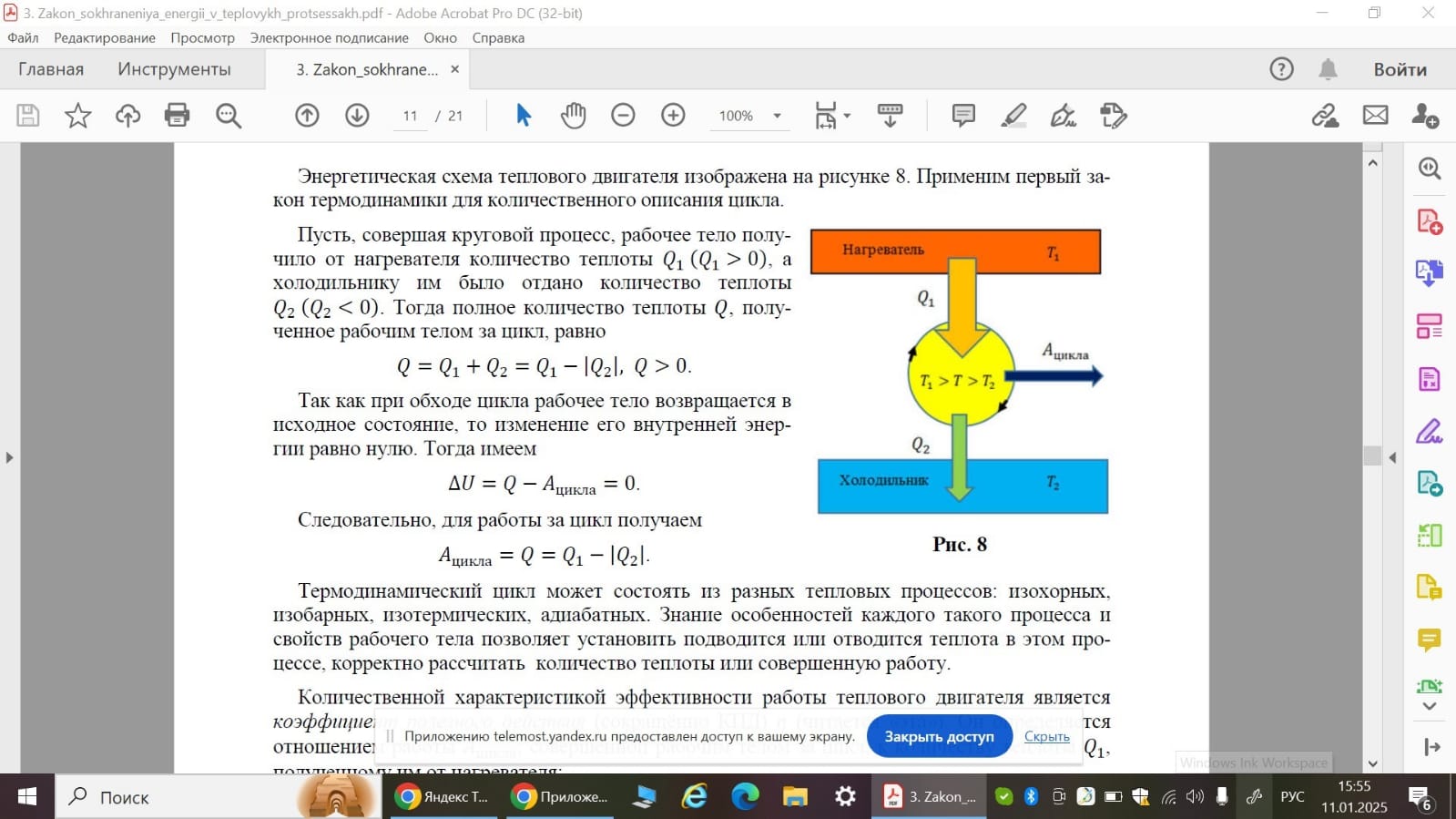The height and width of the screenshot is (819, 1456).
Task: Click the zoom in plus icon
Action: [x=673, y=116]
